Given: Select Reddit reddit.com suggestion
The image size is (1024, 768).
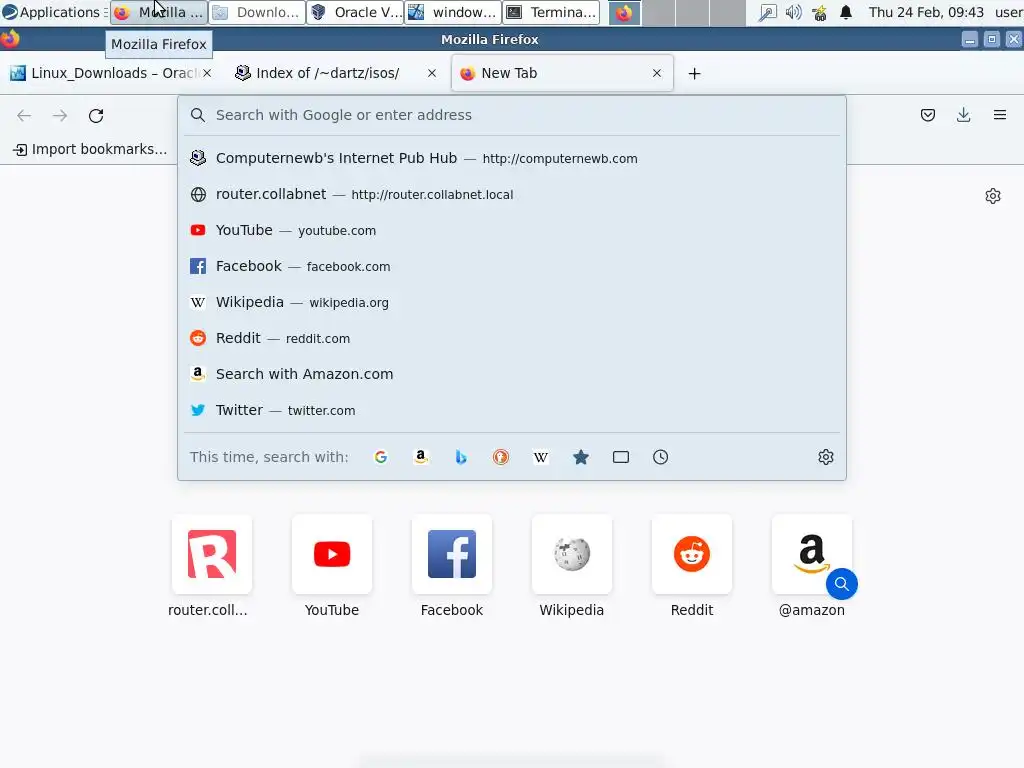Looking at the screenshot, I should pyautogui.click(x=512, y=338).
